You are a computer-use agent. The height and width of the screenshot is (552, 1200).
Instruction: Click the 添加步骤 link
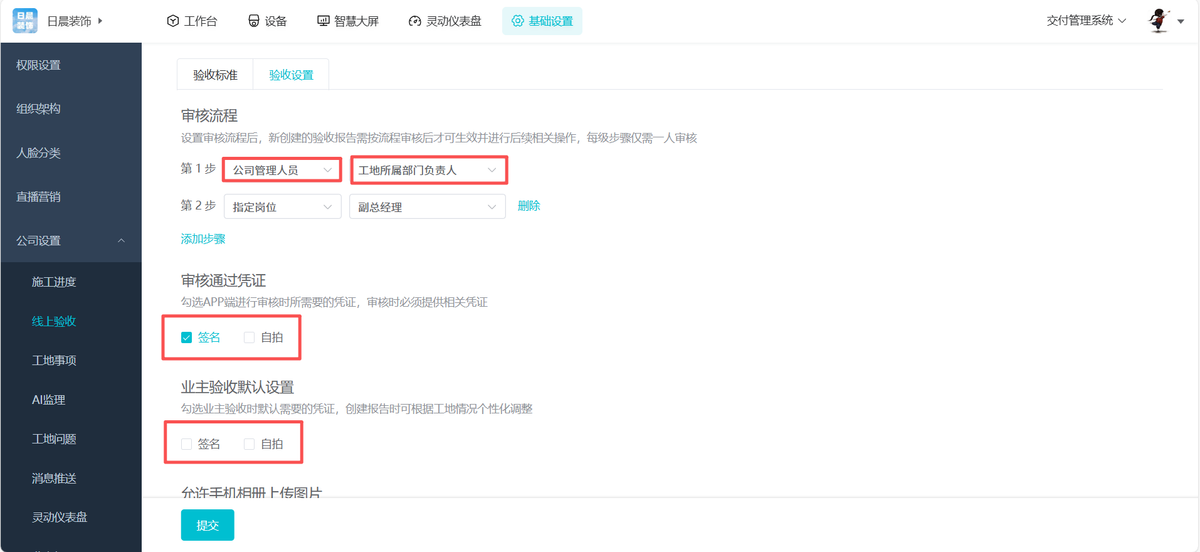click(x=203, y=239)
